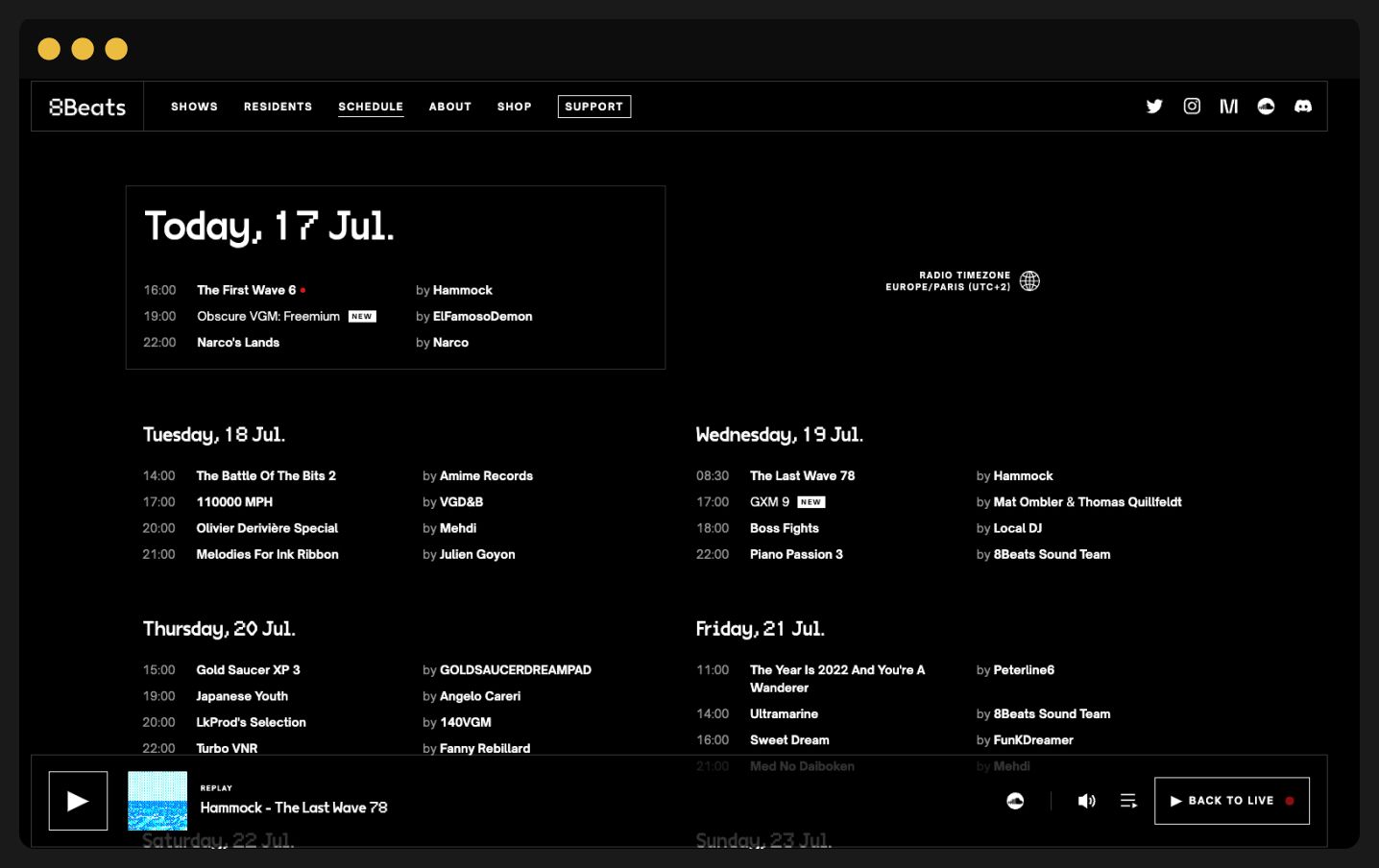1379x868 pixels.
Task: Open GXM 9 show
Action: pos(770,502)
